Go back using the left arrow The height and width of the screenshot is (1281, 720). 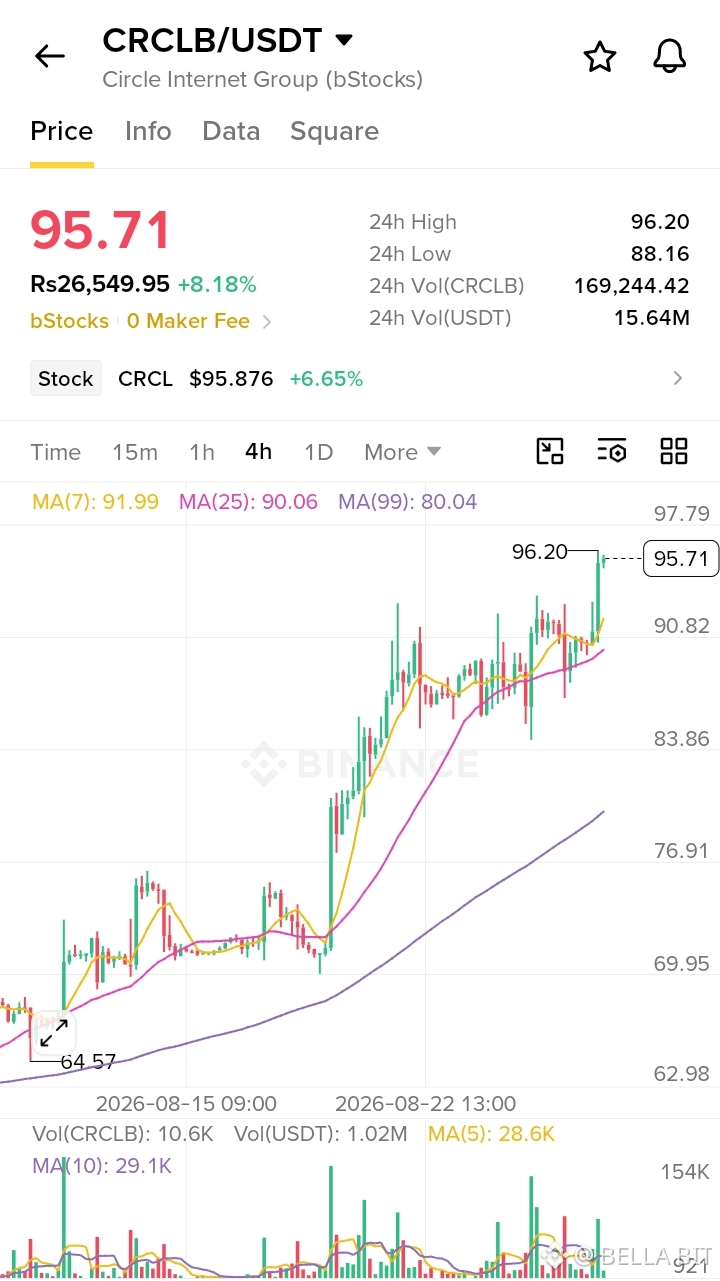coord(49,56)
